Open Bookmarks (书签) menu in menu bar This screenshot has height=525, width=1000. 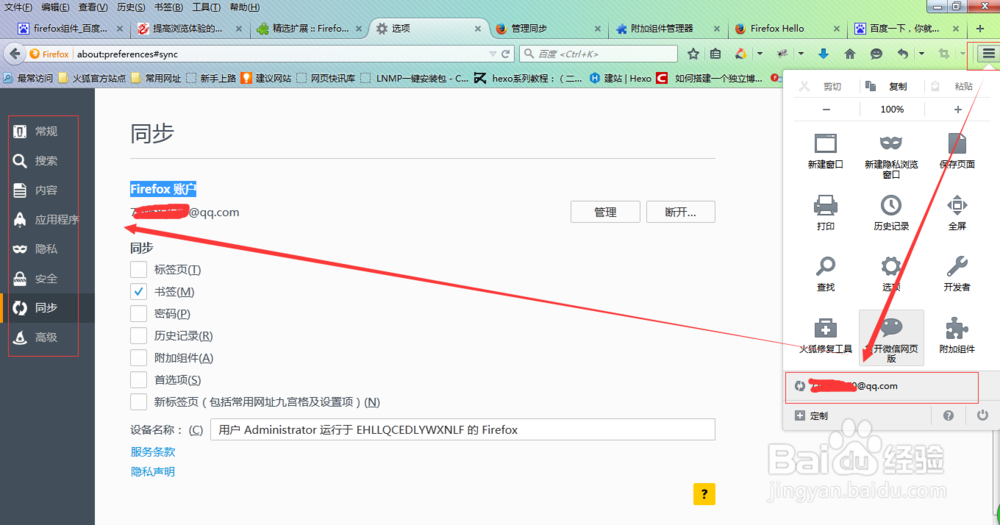coord(168,7)
